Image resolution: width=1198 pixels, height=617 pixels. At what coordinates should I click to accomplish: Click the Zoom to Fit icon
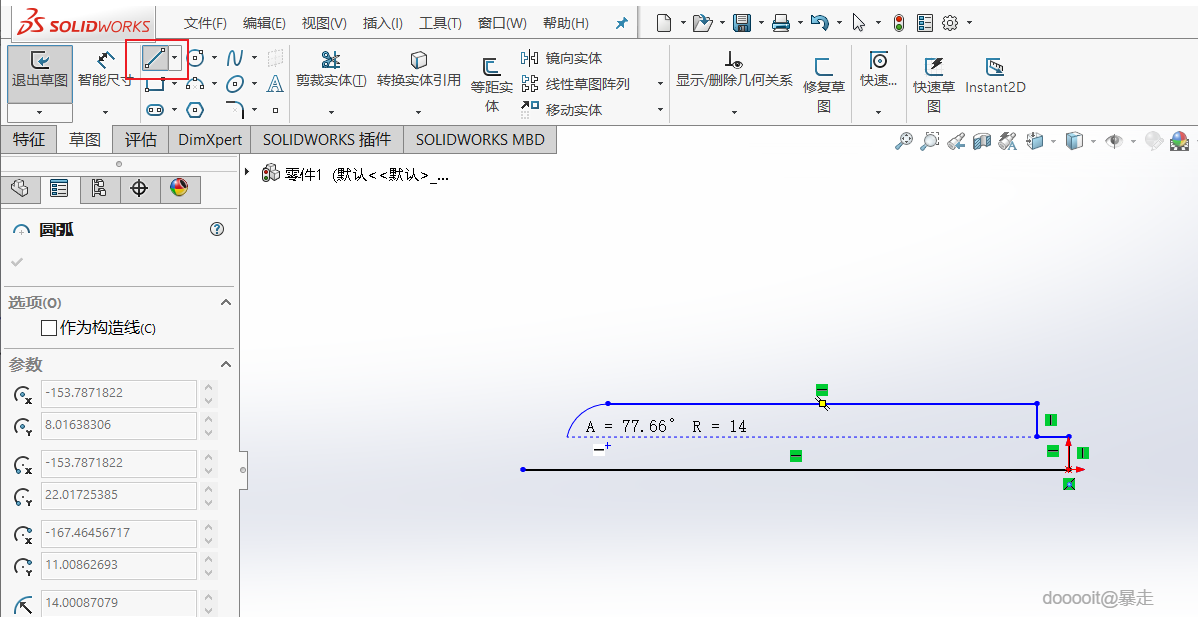tap(904, 141)
